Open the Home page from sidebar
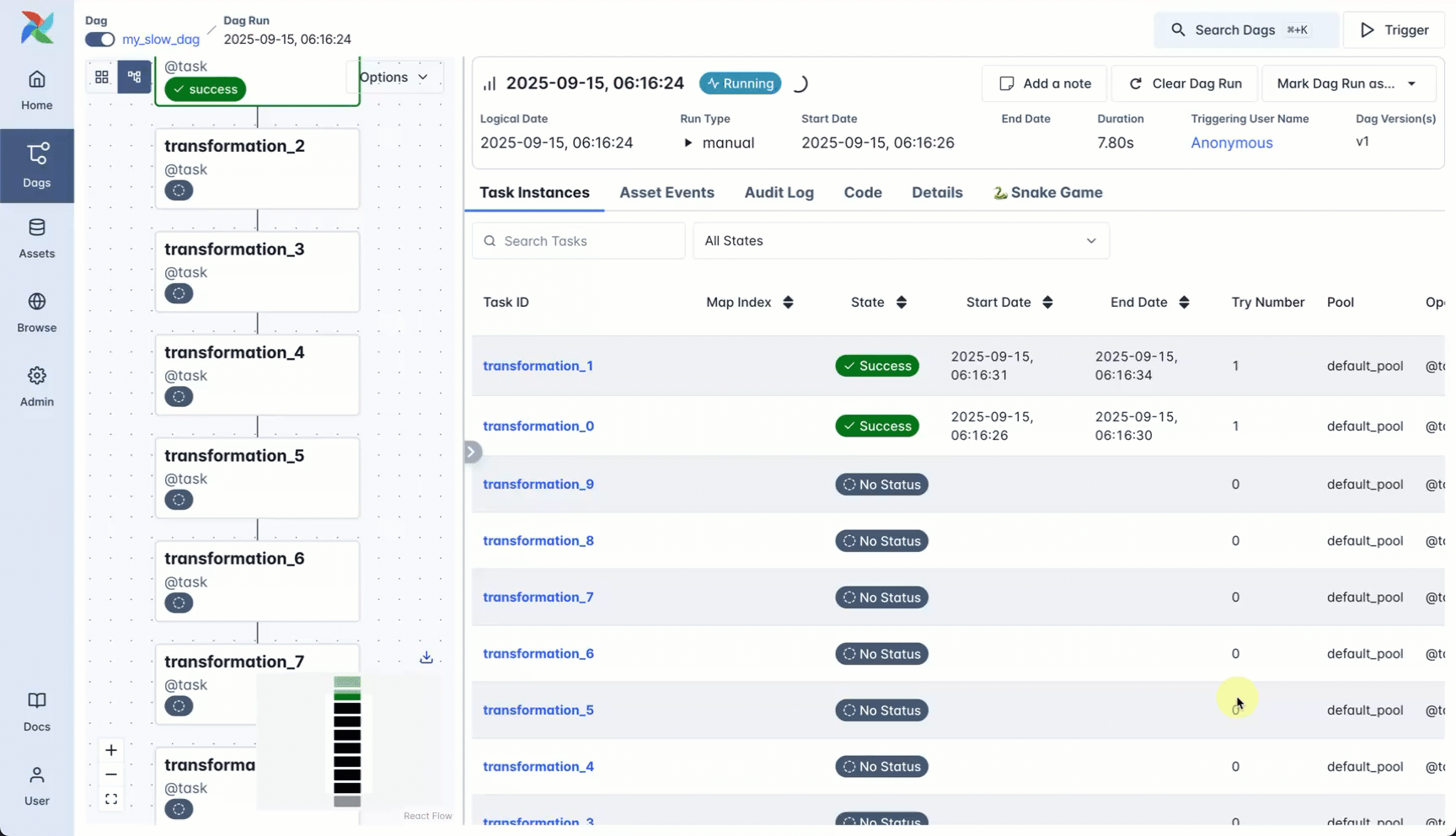Viewport: 1456px width, 836px height. (37, 90)
